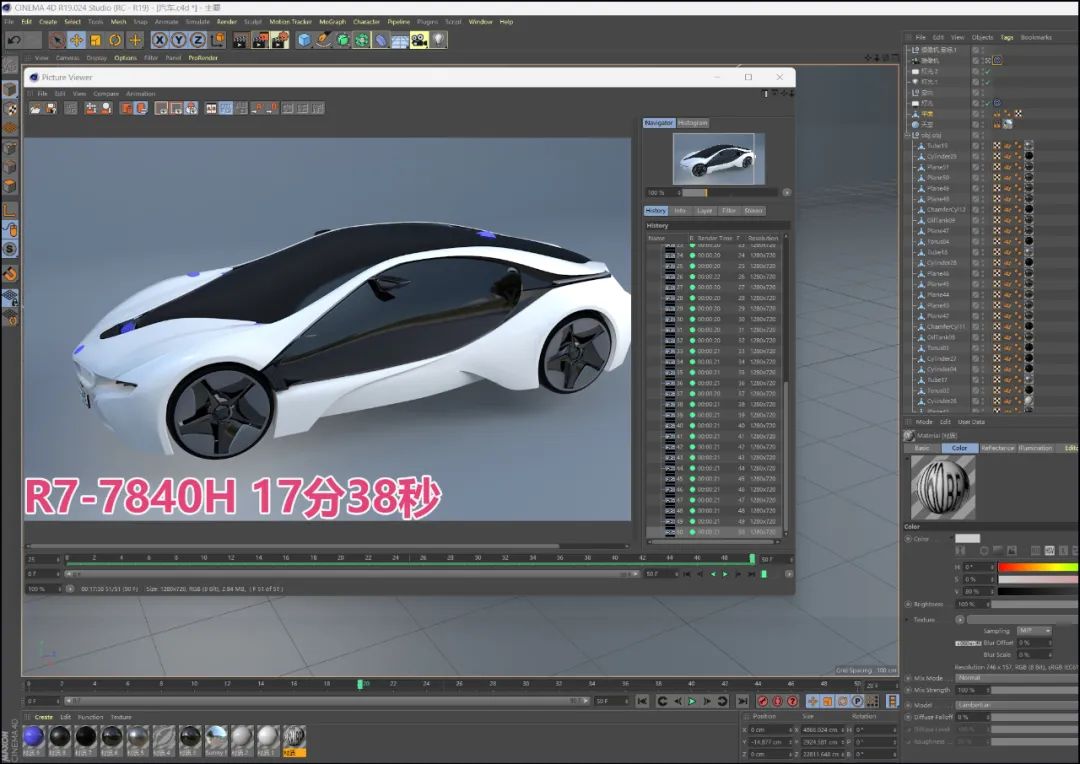Click the Rotate tool icon
This screenshot has height=764, width=1080.
pos(115,40)
